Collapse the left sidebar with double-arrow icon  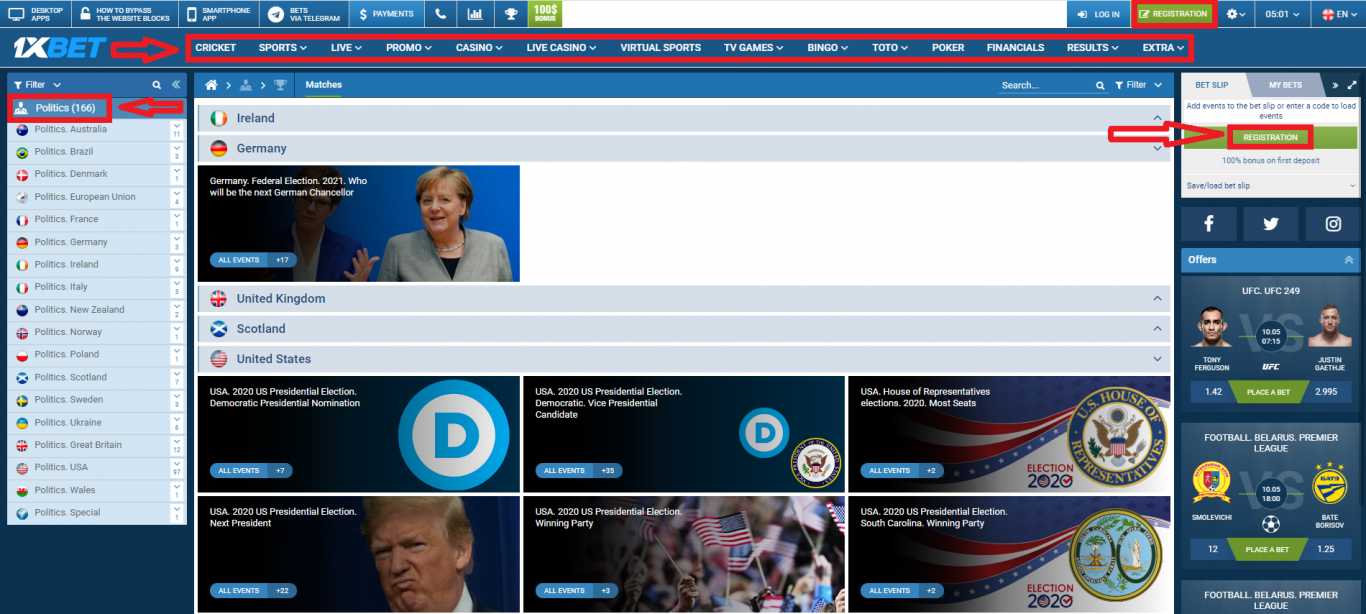[176, 85]
